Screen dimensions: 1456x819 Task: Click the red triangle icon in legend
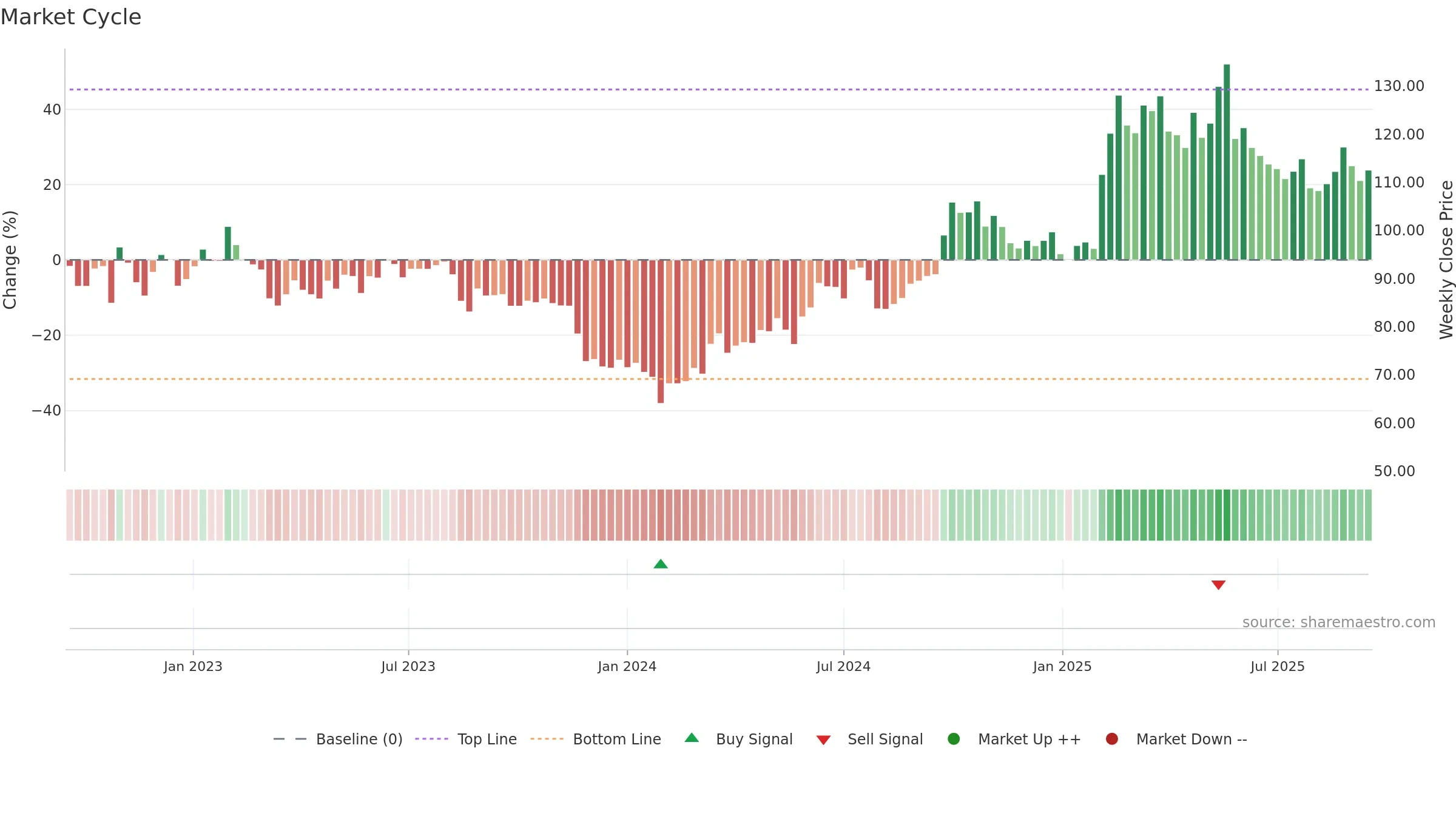823,740
